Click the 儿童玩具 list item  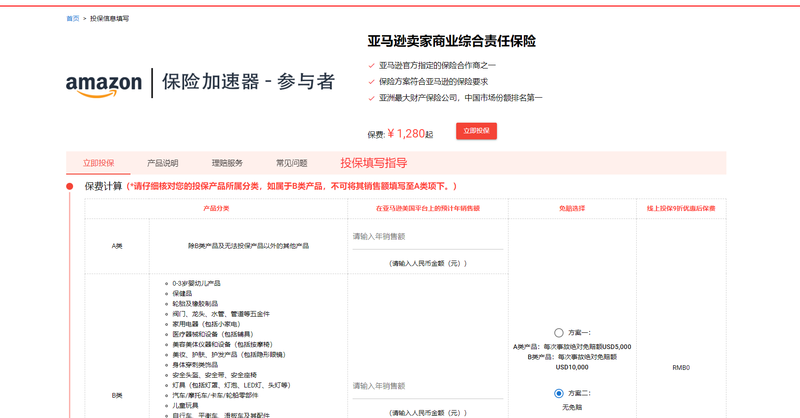[x=185, y=406]
